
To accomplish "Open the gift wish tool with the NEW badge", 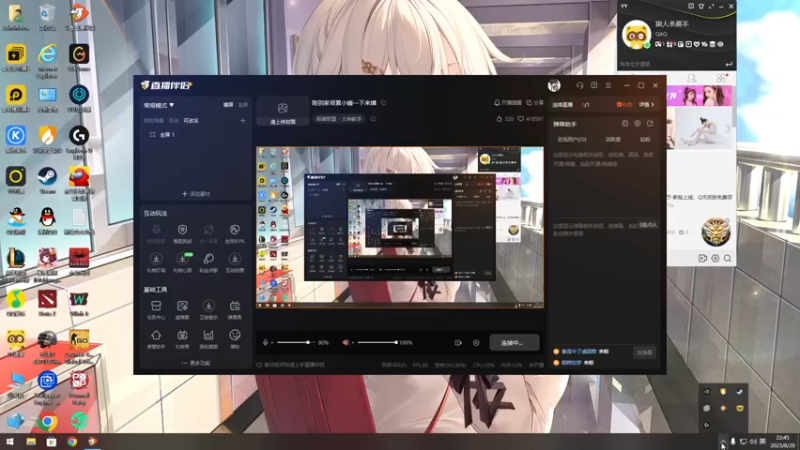I will click(x=182, y=262).
